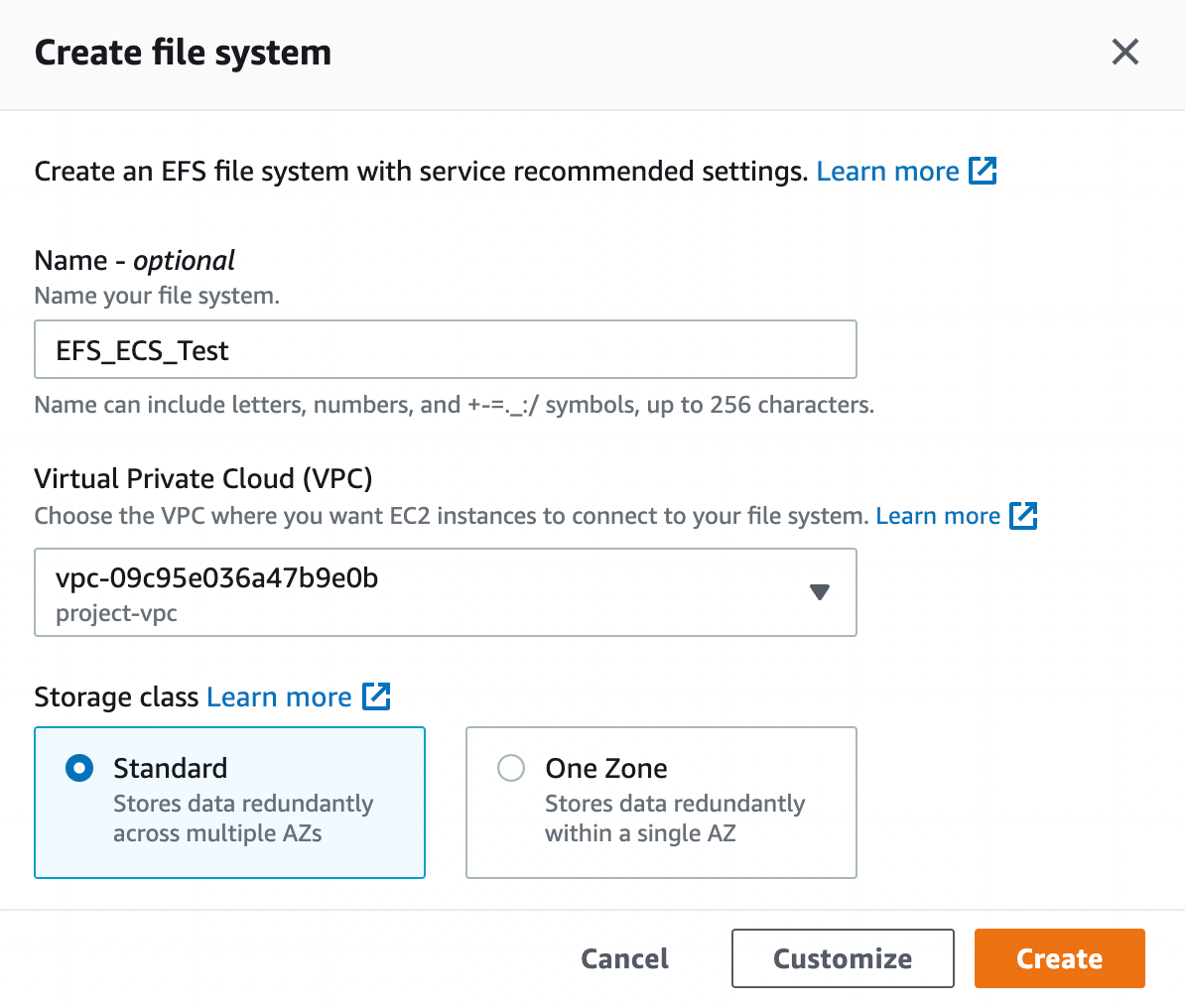The image size is (1185, 1008).
Task: Click external link icon beside VPC Learn more
Action: [1023, 516]
